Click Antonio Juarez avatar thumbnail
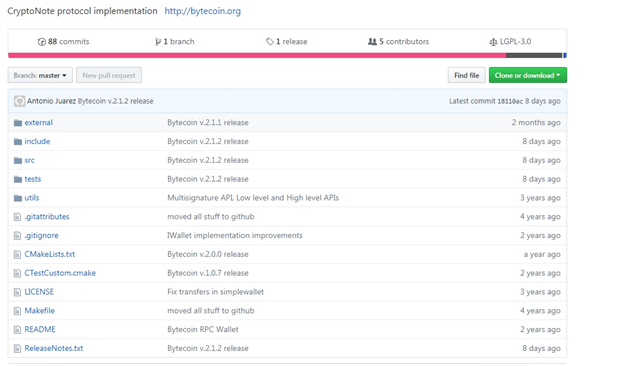Screen dimensions: 628x366 click(x=19, y=101)
